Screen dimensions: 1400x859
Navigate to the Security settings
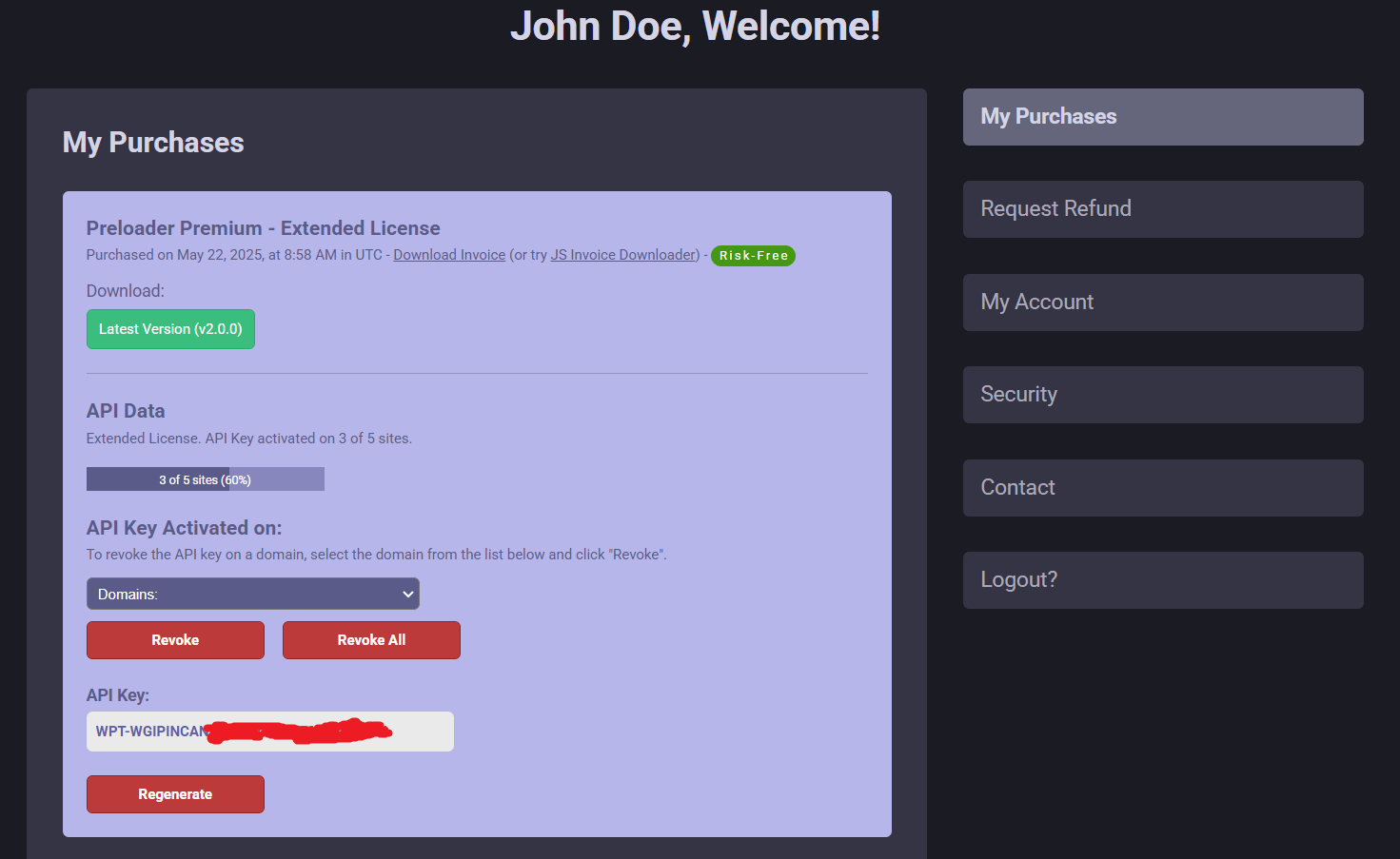1162,395
